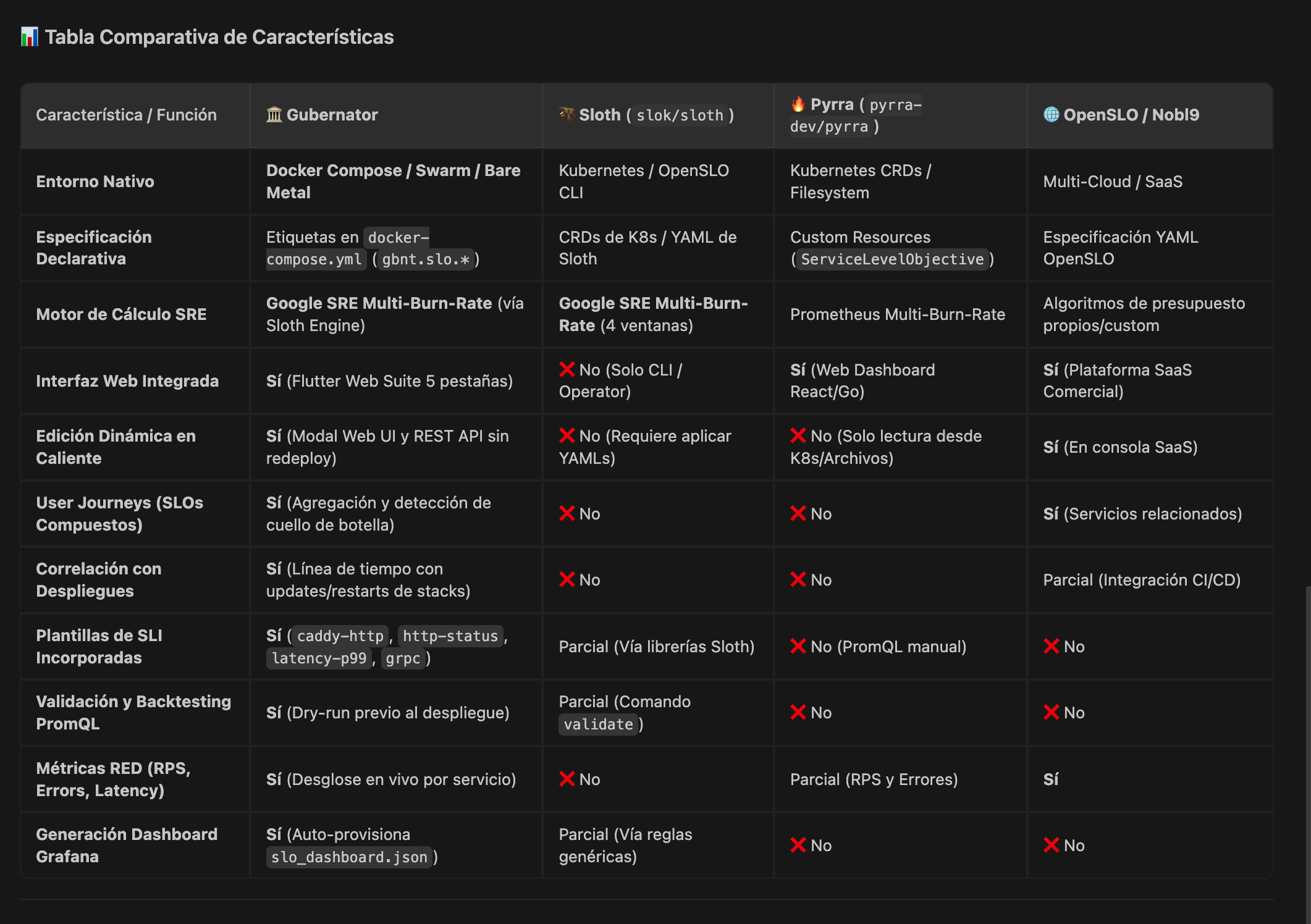Click the red X in OpenSLO's Generación Dashboard Grafana cell
Screen dimensions: 1311x924
[x=1051, y=845]
